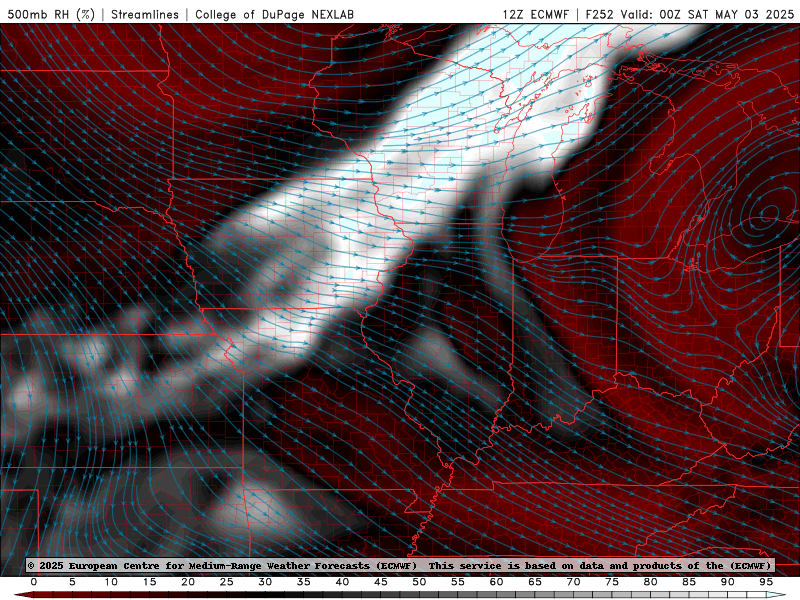Click the colorbar value label "25"
Viewport: 800px width, 600px height.
227,582
